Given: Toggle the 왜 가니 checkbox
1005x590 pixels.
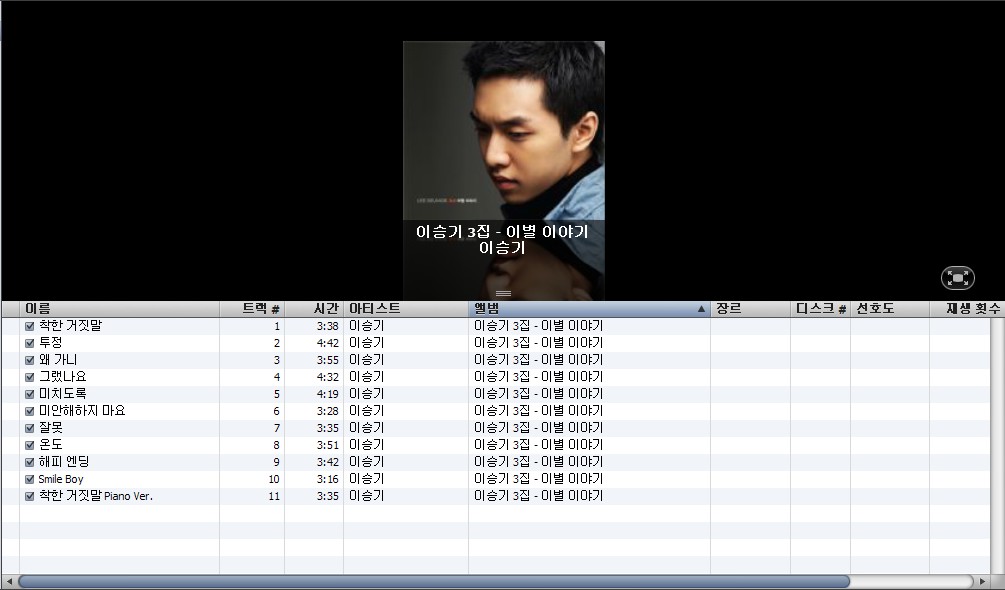Looking at the screenshot, I should click(29, 360).
